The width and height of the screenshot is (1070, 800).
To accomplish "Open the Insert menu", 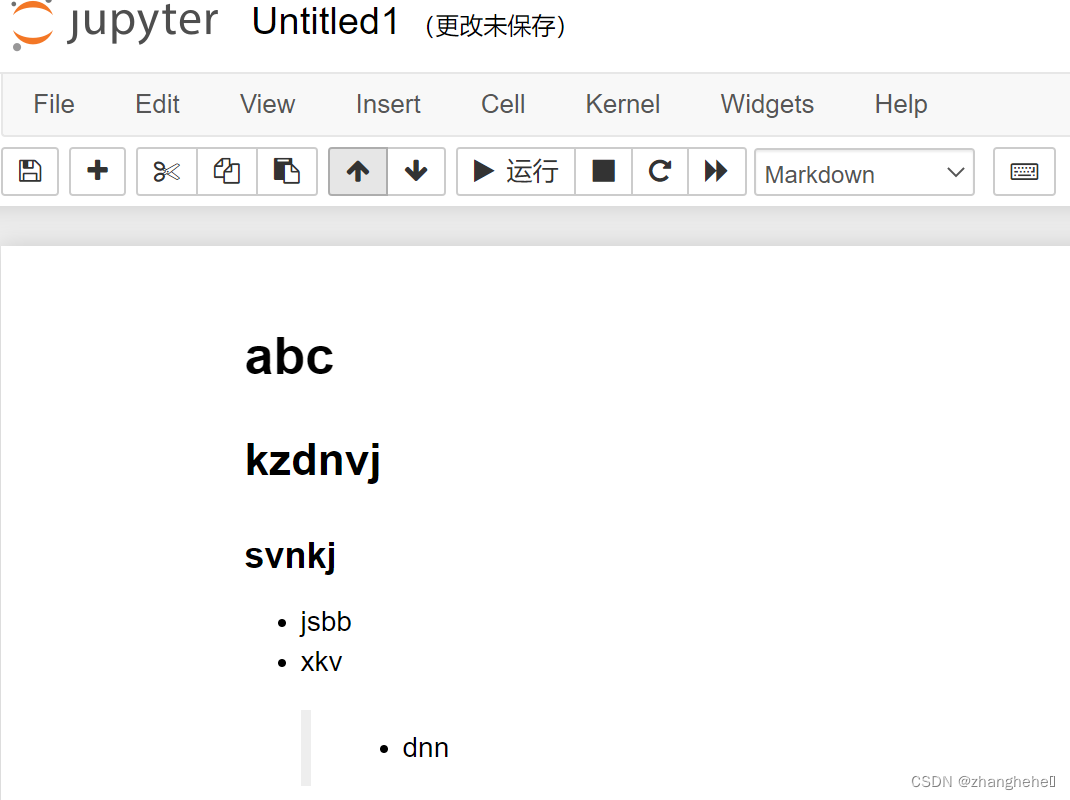I will (387, 104).
